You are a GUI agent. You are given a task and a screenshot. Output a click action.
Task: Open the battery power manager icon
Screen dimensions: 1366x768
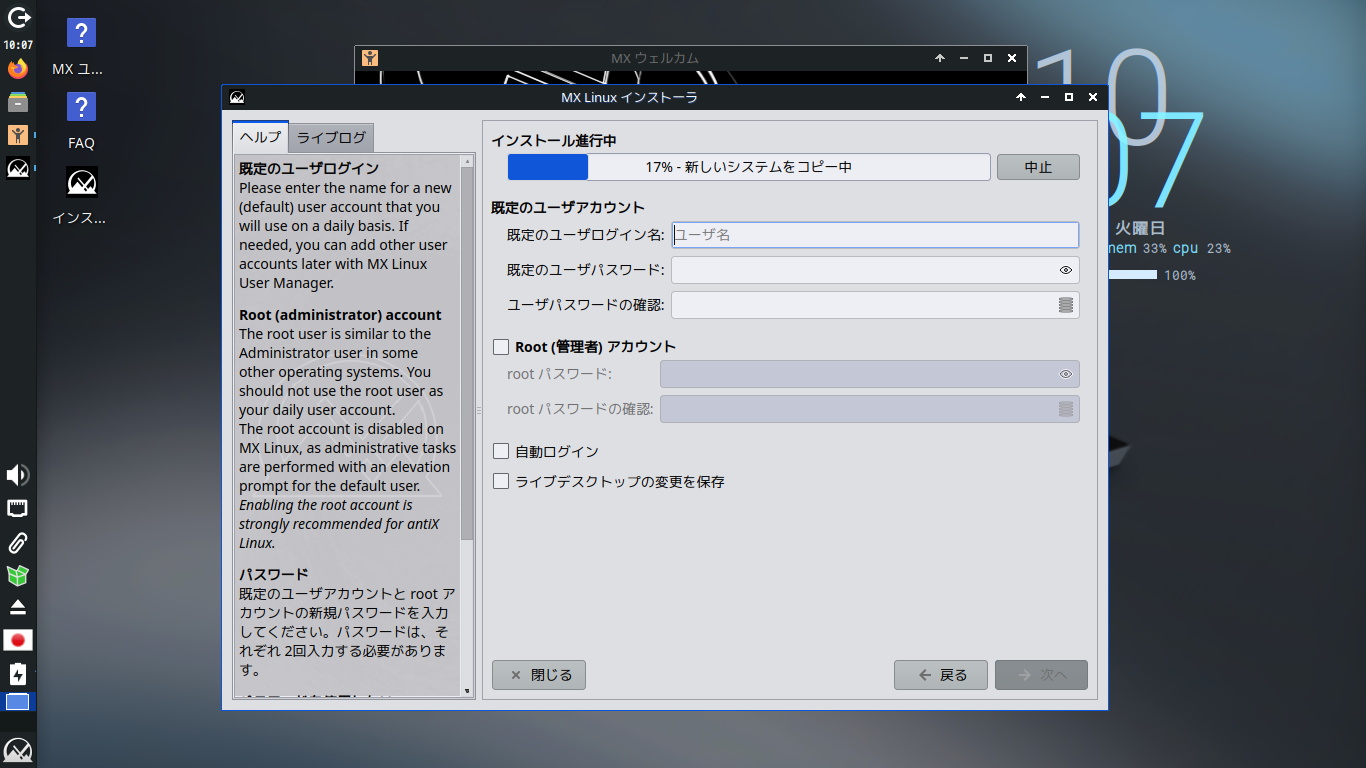[17, 673]
